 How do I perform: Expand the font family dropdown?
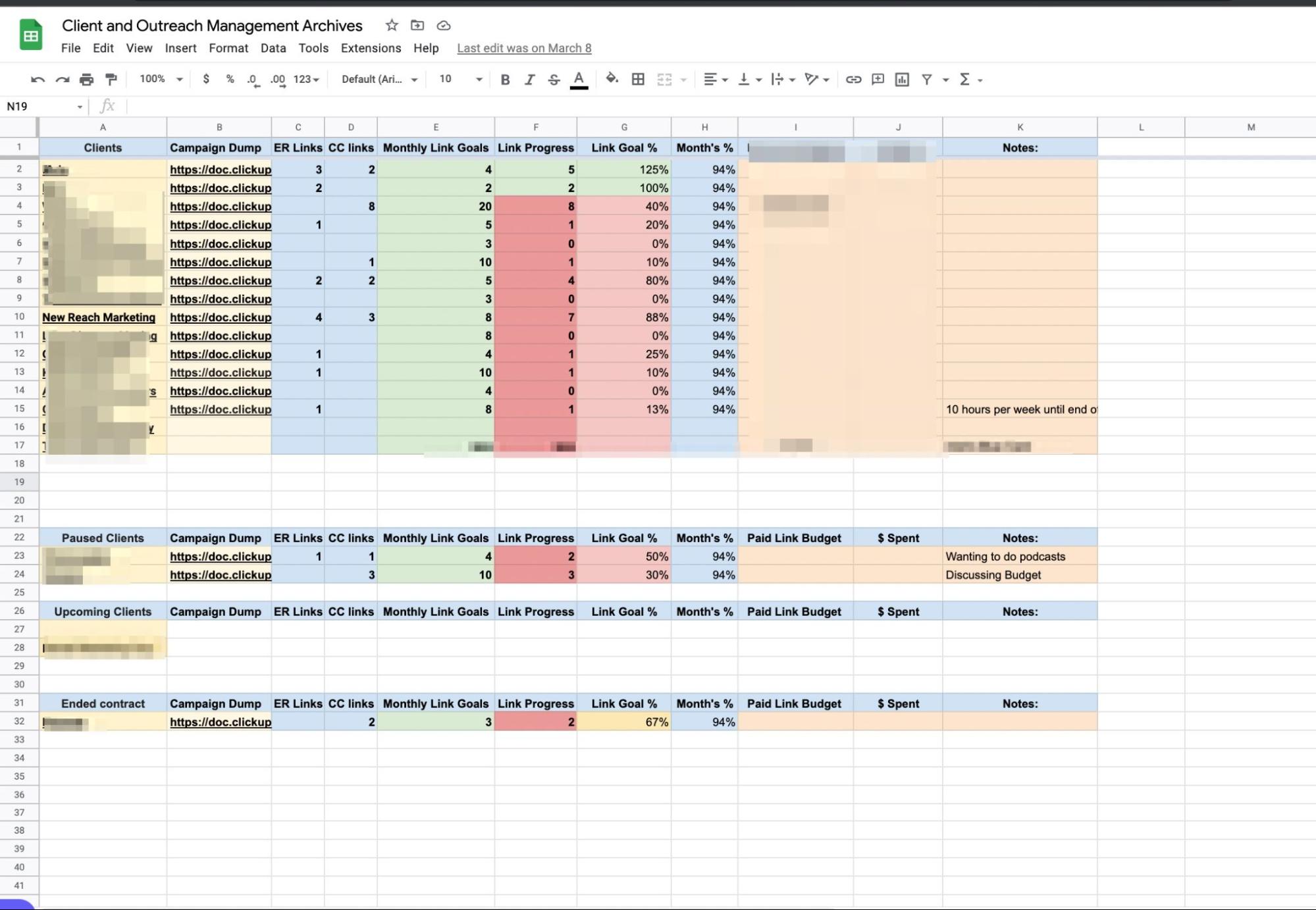coord(379,79)
